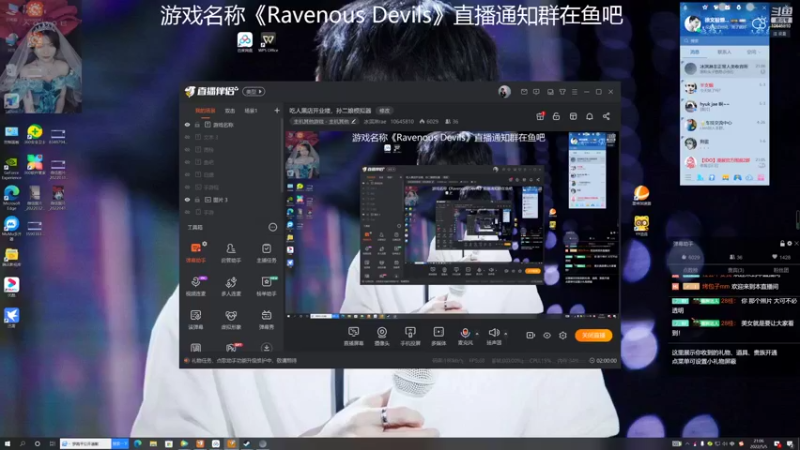Viewport: 800px width, 450px height.
Task: Add the 摄像头 camera source
Action: click(x=382, y=336)
